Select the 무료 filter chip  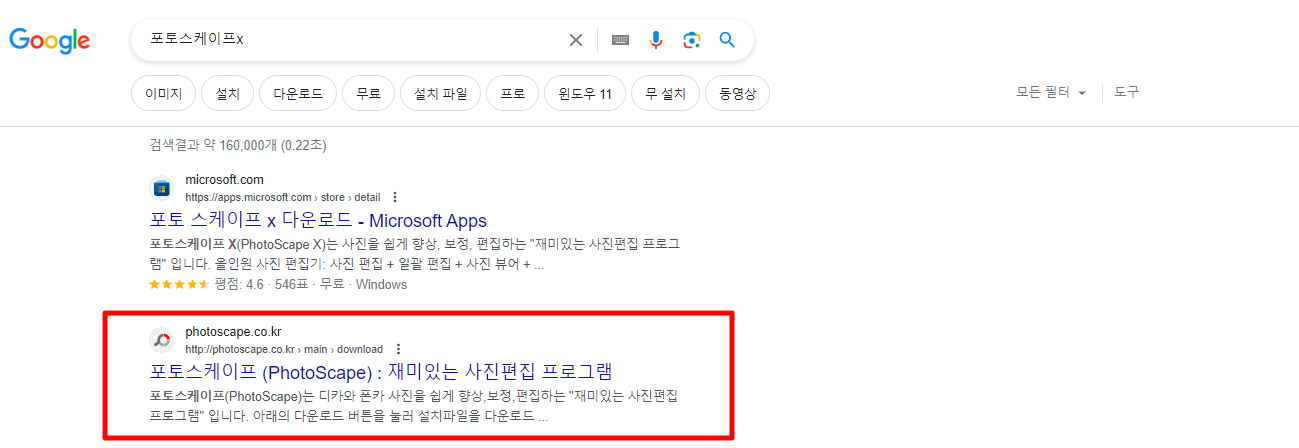(368, 94)
